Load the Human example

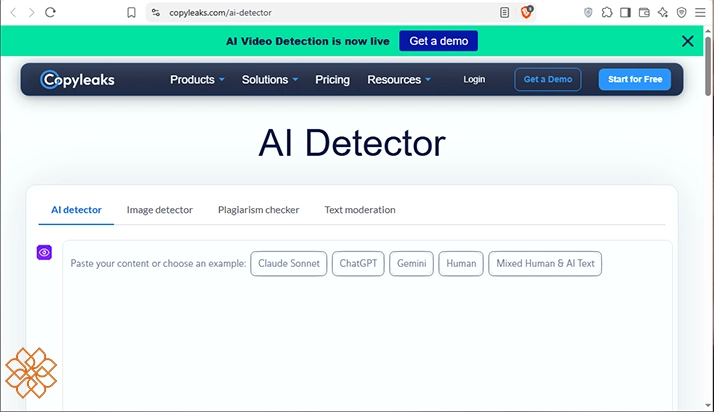point(461,264)
